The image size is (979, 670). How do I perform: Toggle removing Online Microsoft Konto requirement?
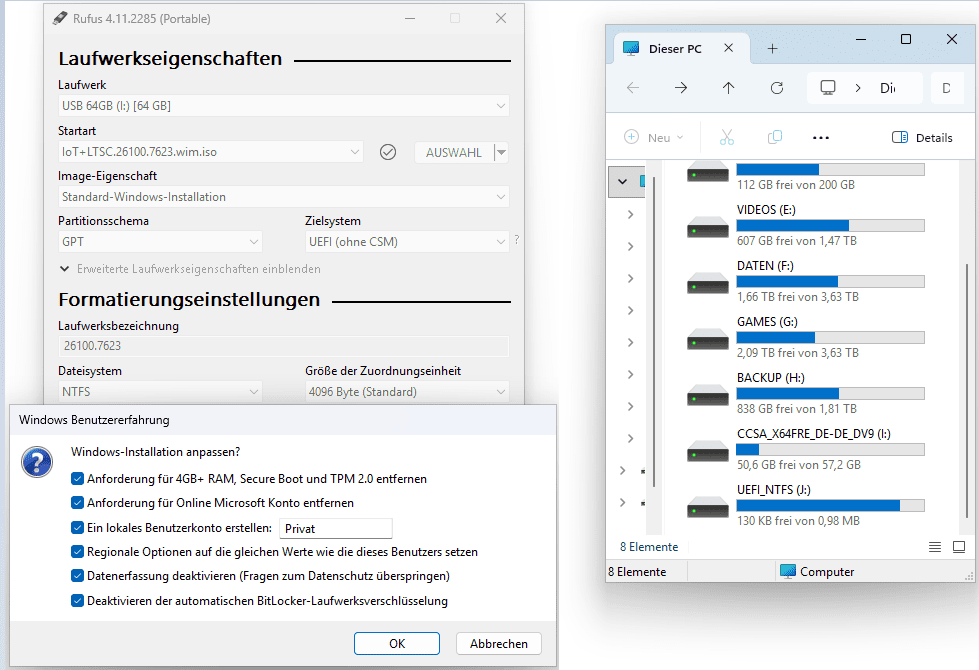pyautogui.click(x=77, y=503)
